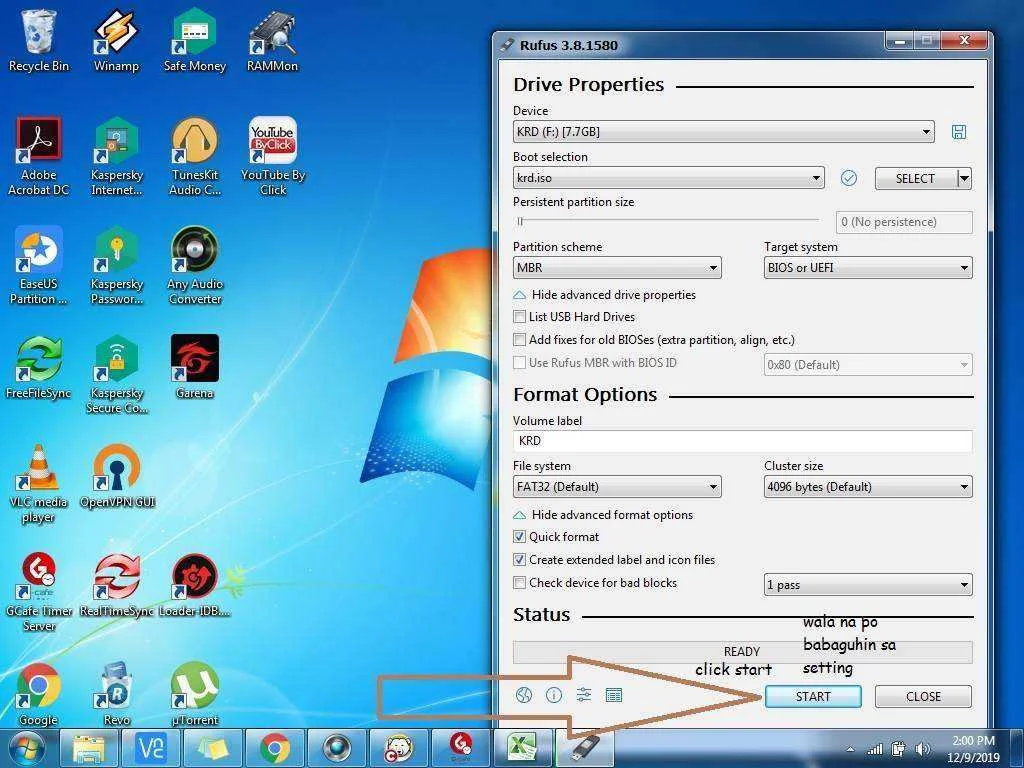Click the taskbar clock 2:00 PM

[973, 749]
